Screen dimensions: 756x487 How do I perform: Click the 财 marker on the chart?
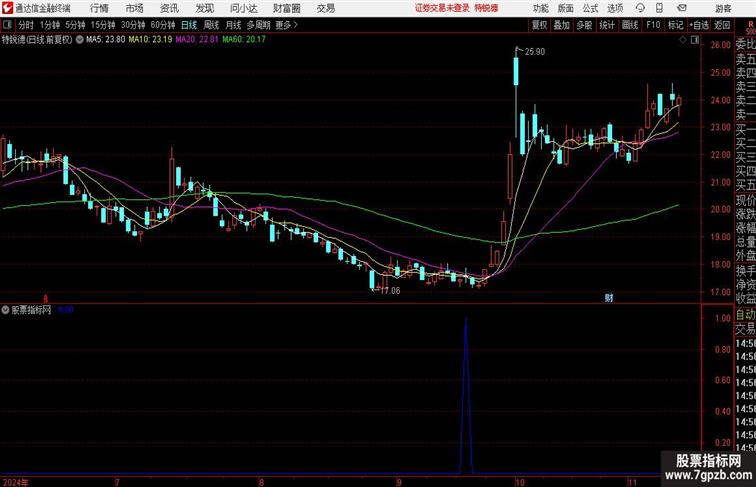tap(609, 298)
